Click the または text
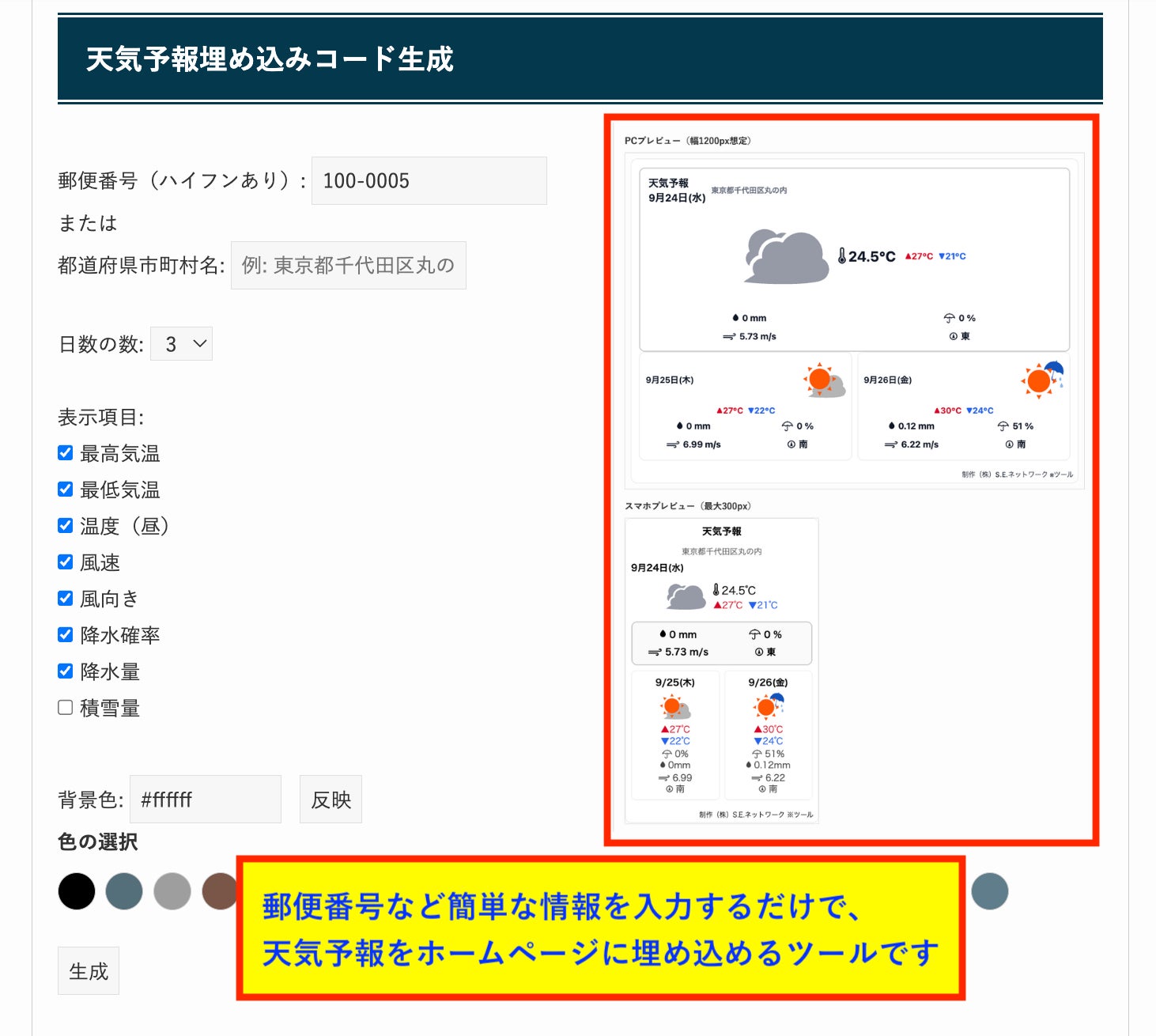 point(88,223)
